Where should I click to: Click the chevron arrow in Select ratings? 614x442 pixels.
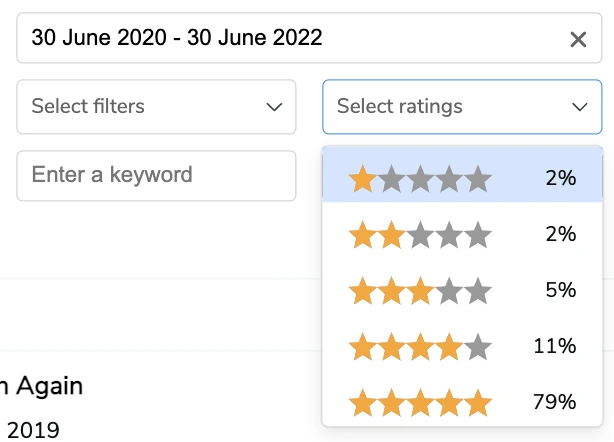coord(579,106)
